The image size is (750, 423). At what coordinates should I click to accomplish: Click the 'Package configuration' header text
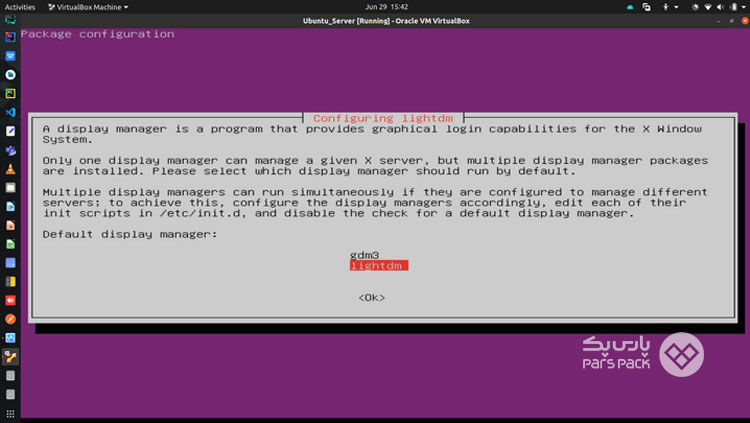click(98, 34)
